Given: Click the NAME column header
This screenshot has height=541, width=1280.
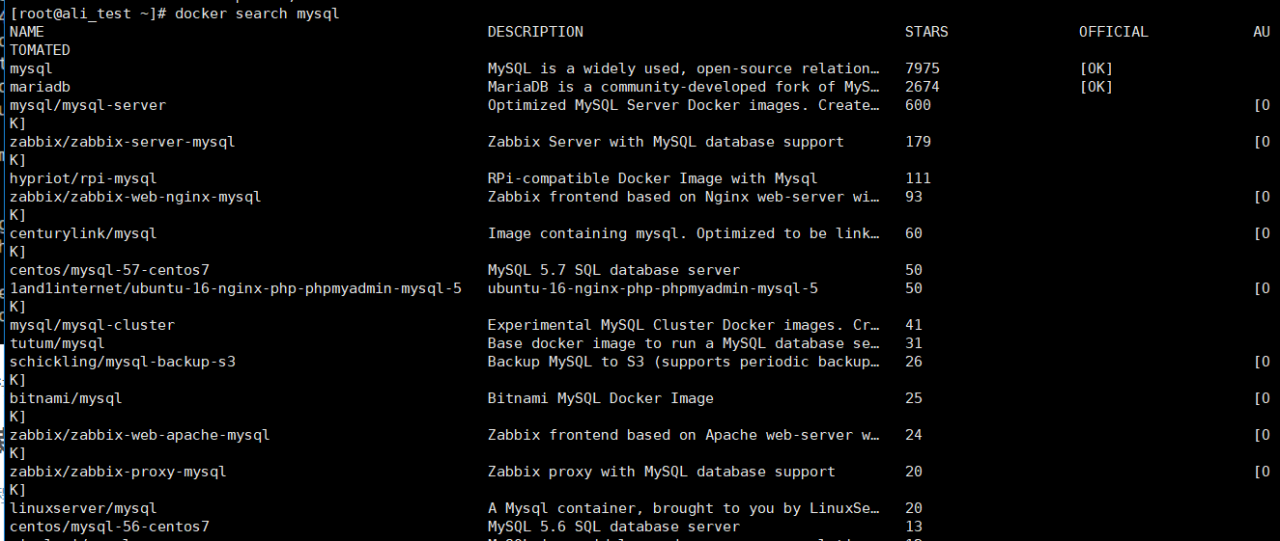Looking at the screenshot, I should pyautogui.click(x=27, y=32).
